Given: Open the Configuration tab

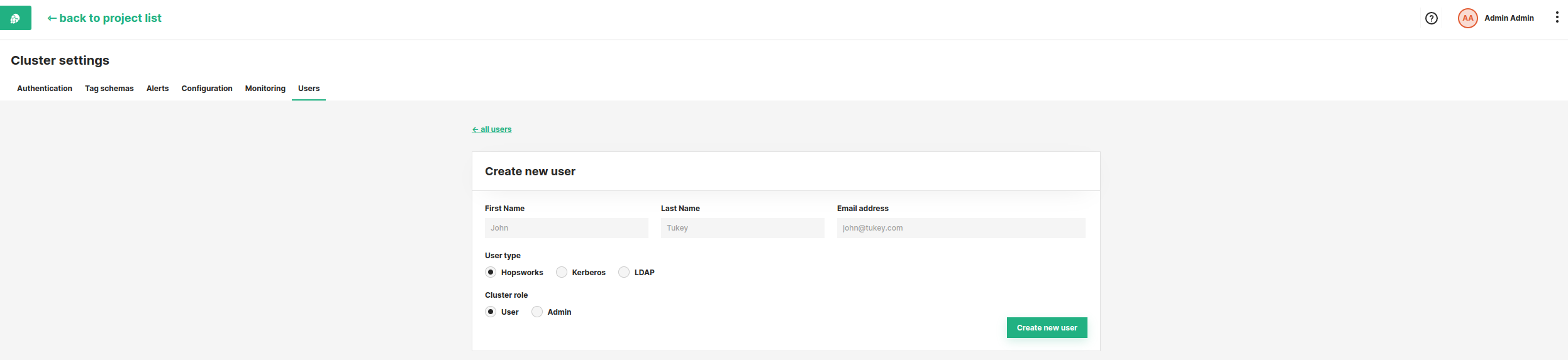Looking at the screenshot, I should (x=207, y=89).
